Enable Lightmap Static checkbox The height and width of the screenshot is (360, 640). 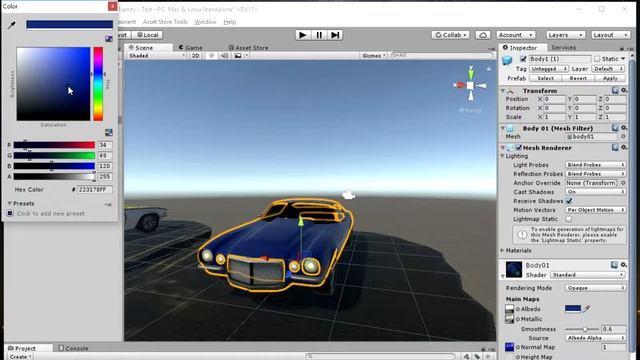pyautogui.click(x=569, y=219)
